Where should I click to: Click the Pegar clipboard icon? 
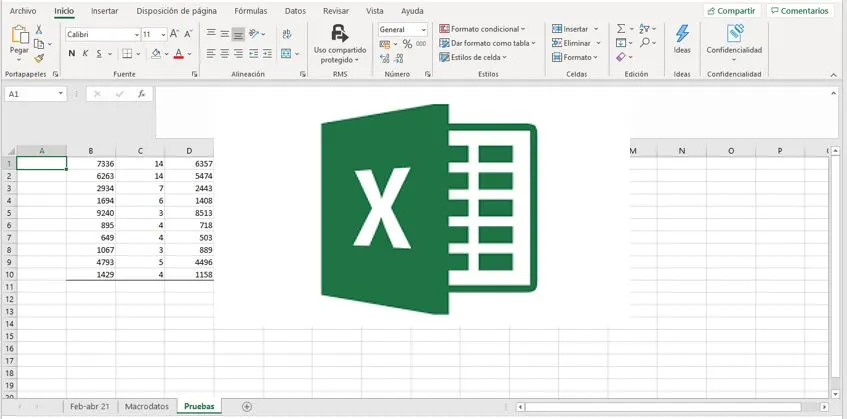point(20,35)
